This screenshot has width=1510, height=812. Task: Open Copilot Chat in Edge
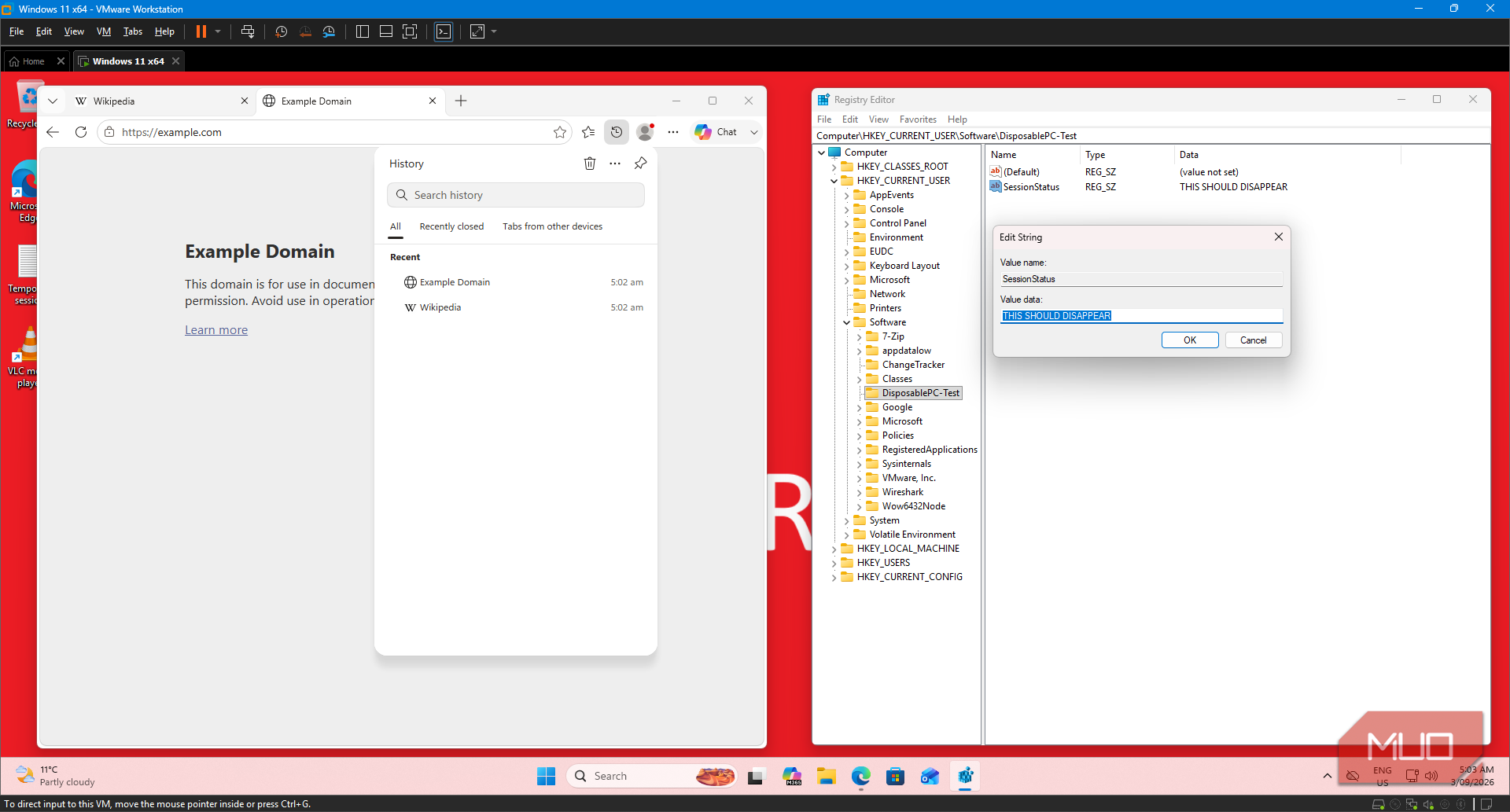[x=716, y=132]
